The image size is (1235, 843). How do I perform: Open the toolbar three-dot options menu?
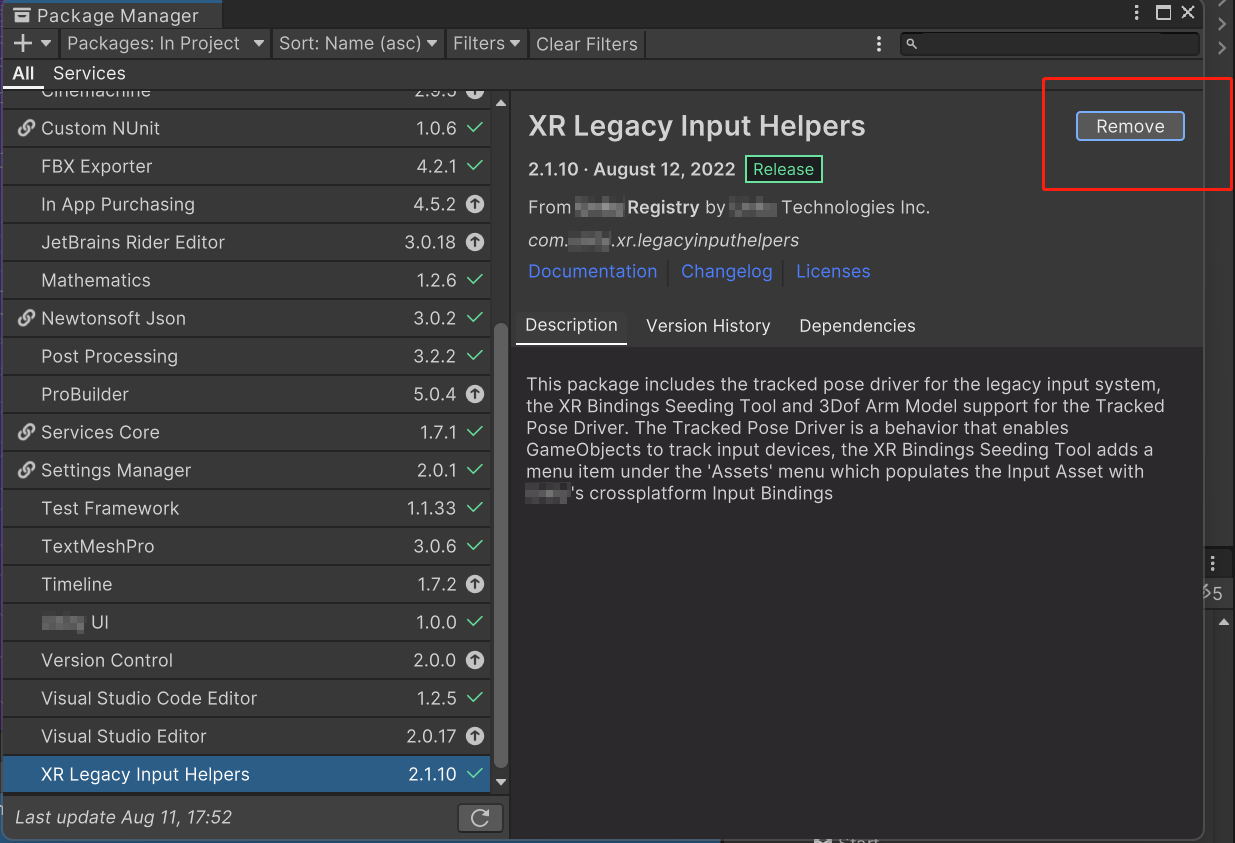(x=879, y=44)
